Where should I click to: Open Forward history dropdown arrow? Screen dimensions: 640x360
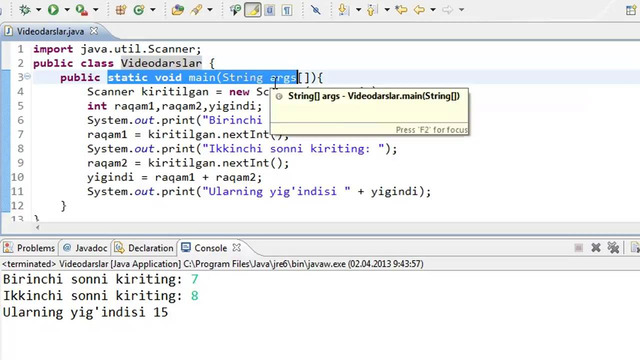click(461, 10)
